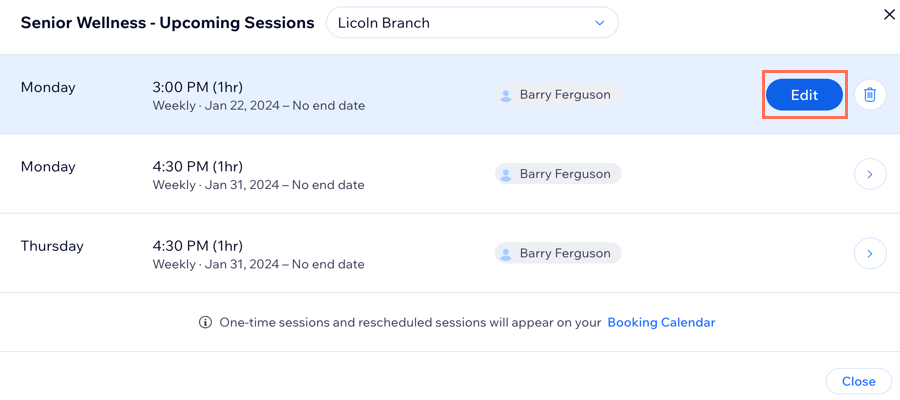Delete the Monday 3:00 PM session via trash icon
The height and width of the screenshot is (400, 900).
click(x=870, y=95)
